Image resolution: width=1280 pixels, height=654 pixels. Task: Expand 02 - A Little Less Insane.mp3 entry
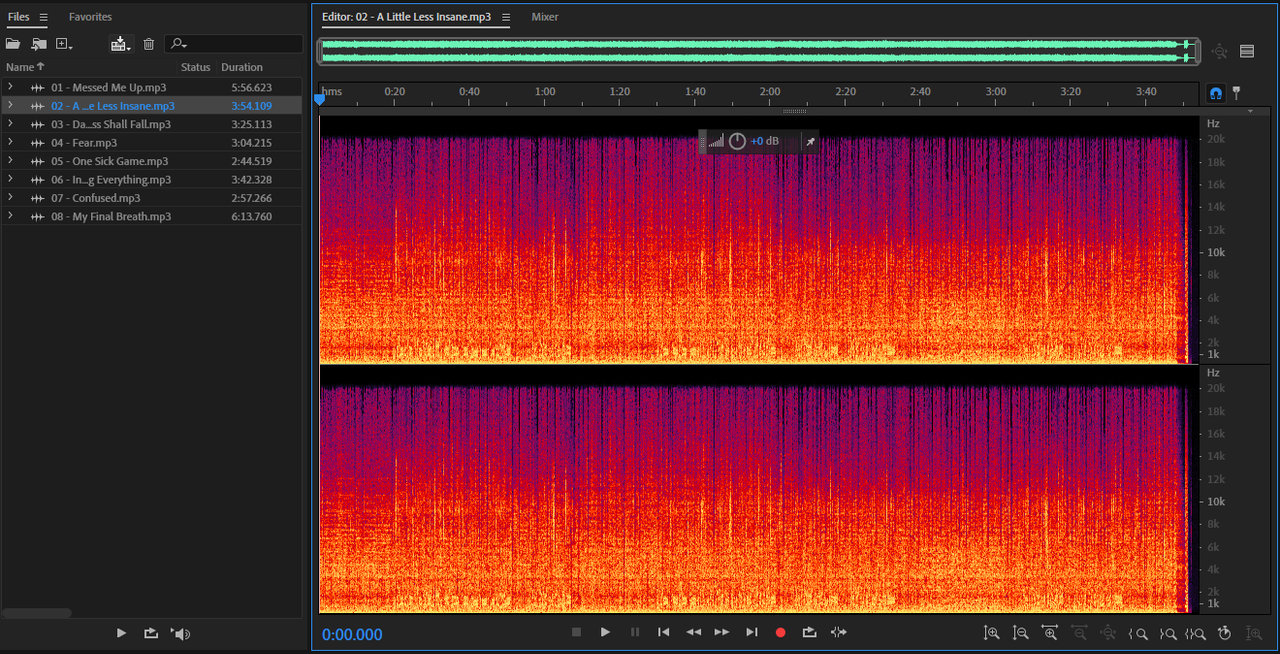[10, 105]
